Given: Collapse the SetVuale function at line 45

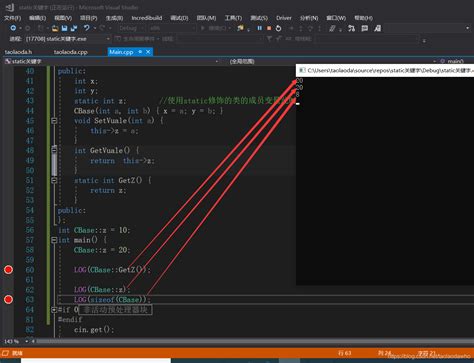Looking at the screenshot, I should [54, 121].
